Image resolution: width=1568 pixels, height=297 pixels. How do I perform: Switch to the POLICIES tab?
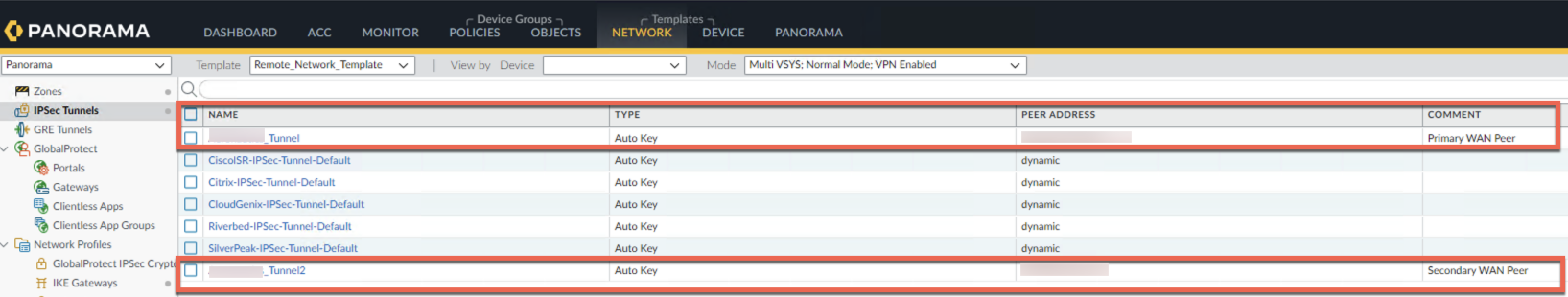pyautogui.click(x=474, y=32)
